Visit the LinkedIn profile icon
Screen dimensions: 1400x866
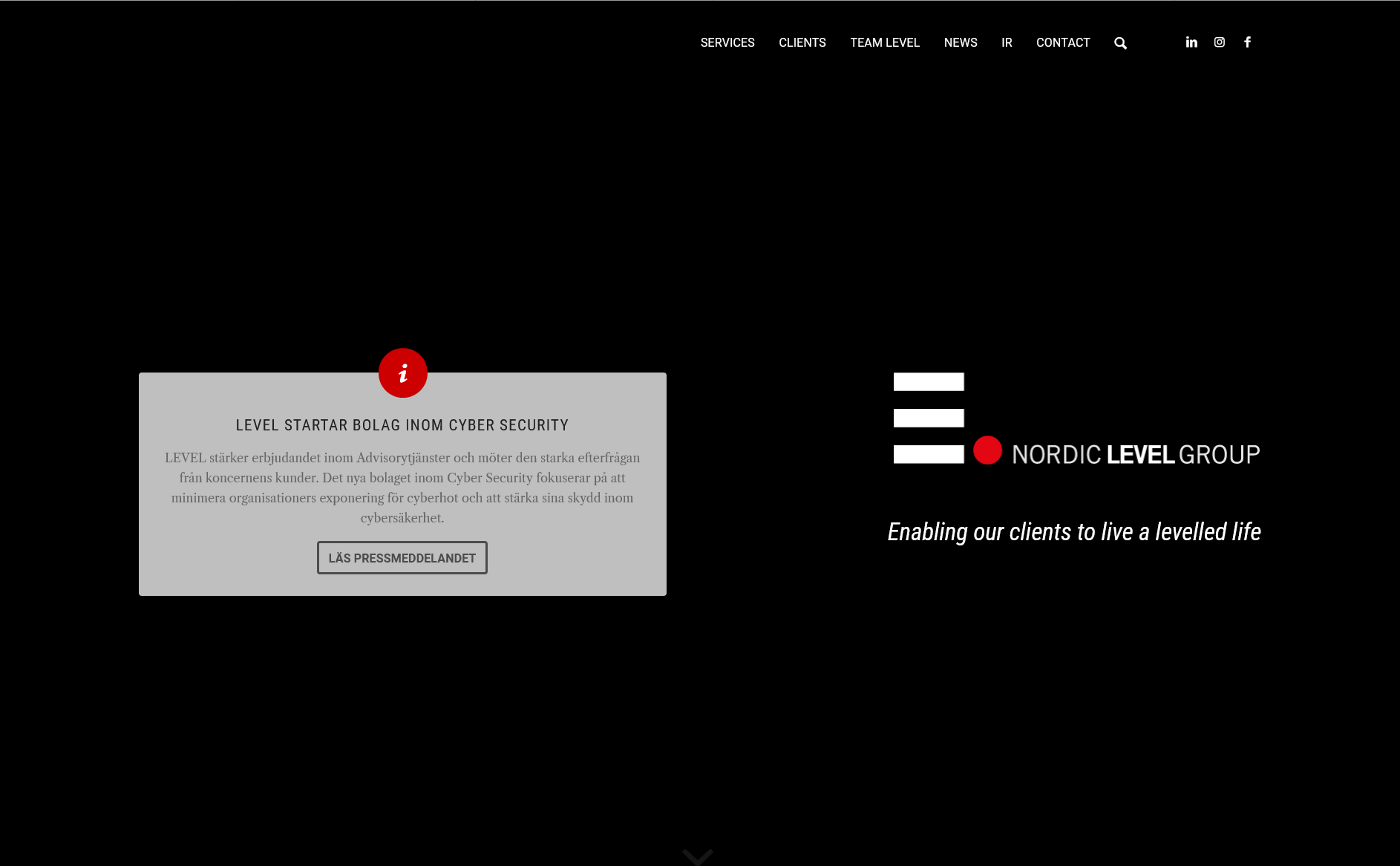click(1191, 42)
